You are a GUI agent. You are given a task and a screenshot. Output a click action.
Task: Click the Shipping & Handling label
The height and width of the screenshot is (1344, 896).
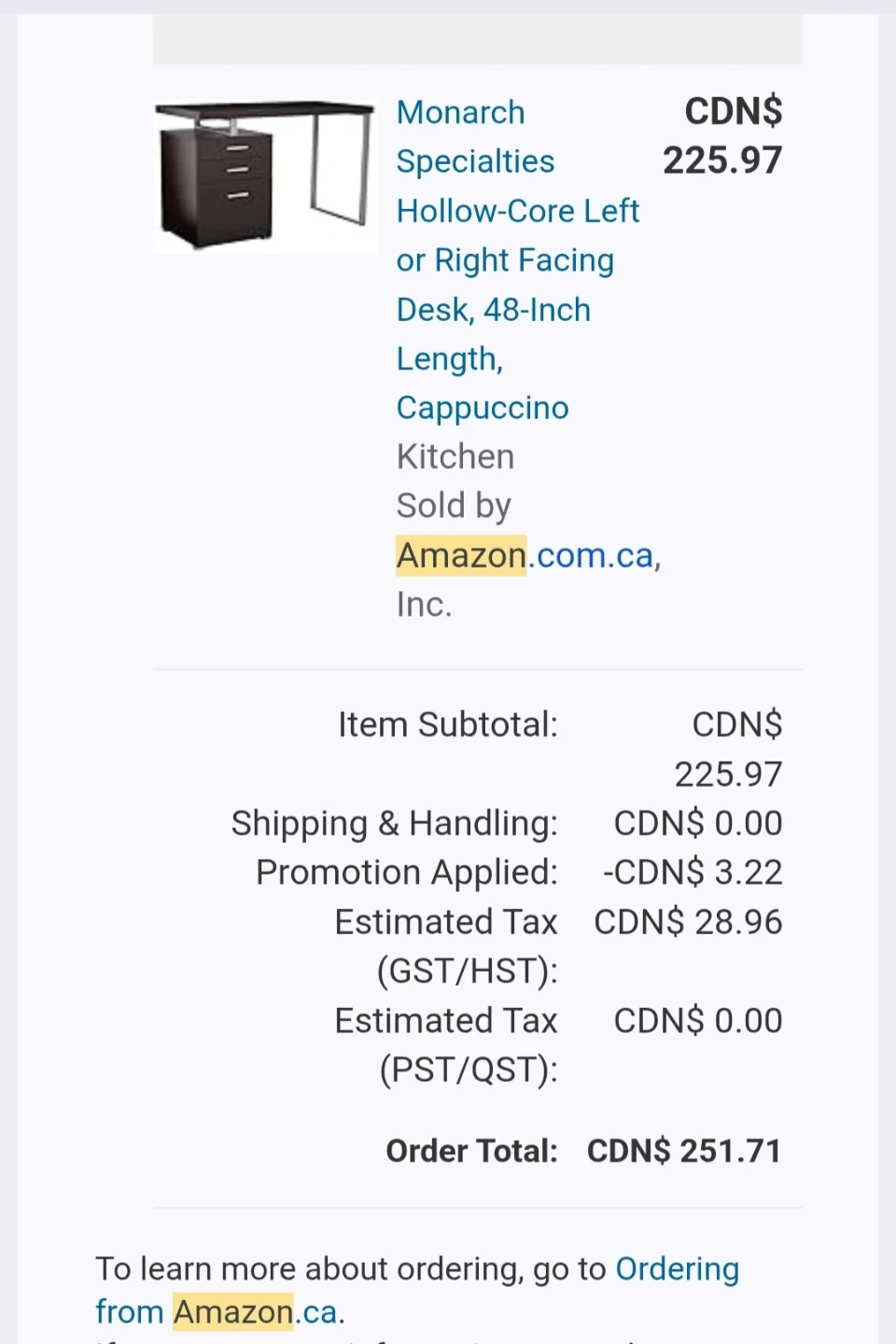pos(394,823)
